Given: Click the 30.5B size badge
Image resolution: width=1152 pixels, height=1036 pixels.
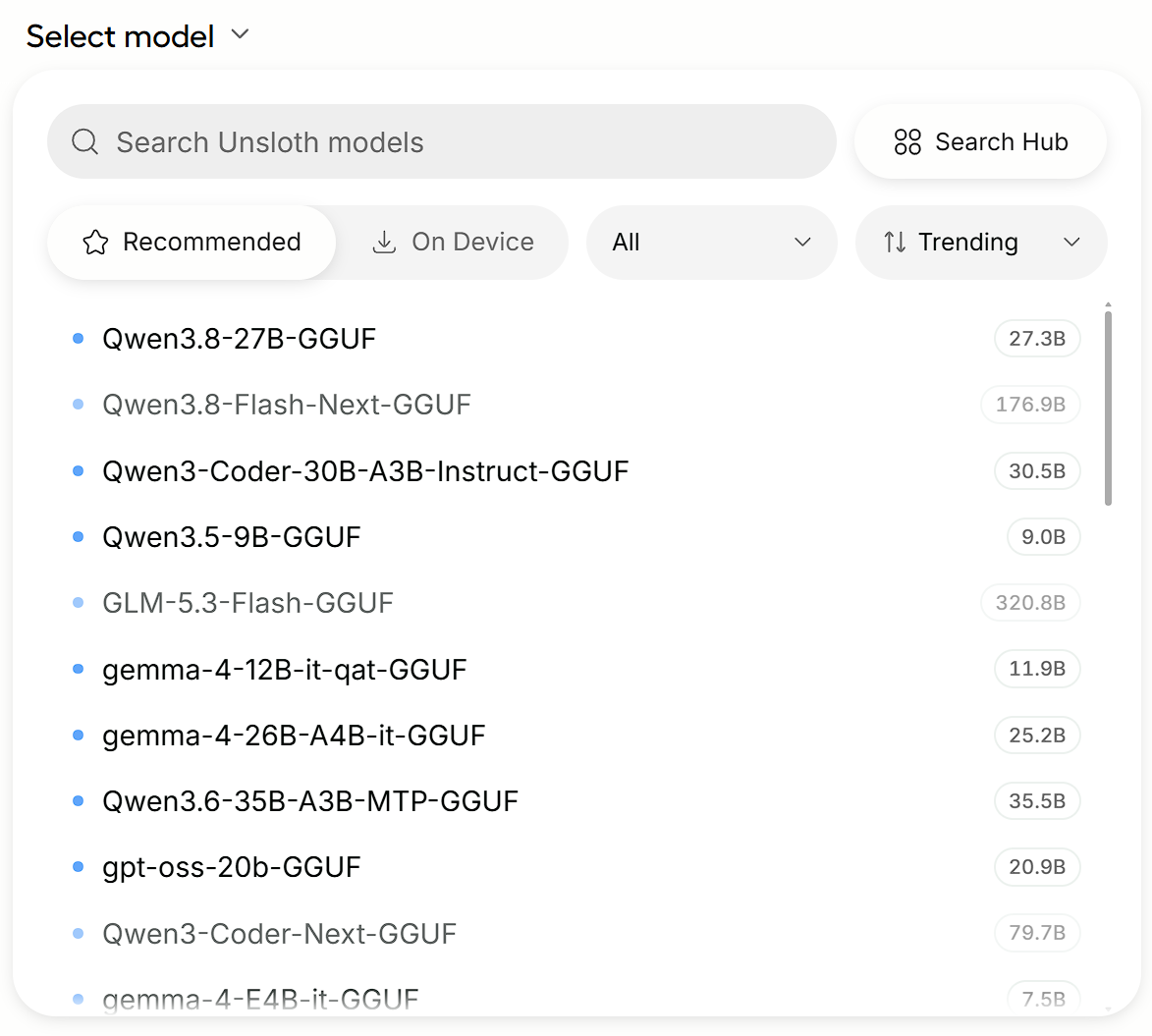Looking at the screenshot, I should point(1037,471).
